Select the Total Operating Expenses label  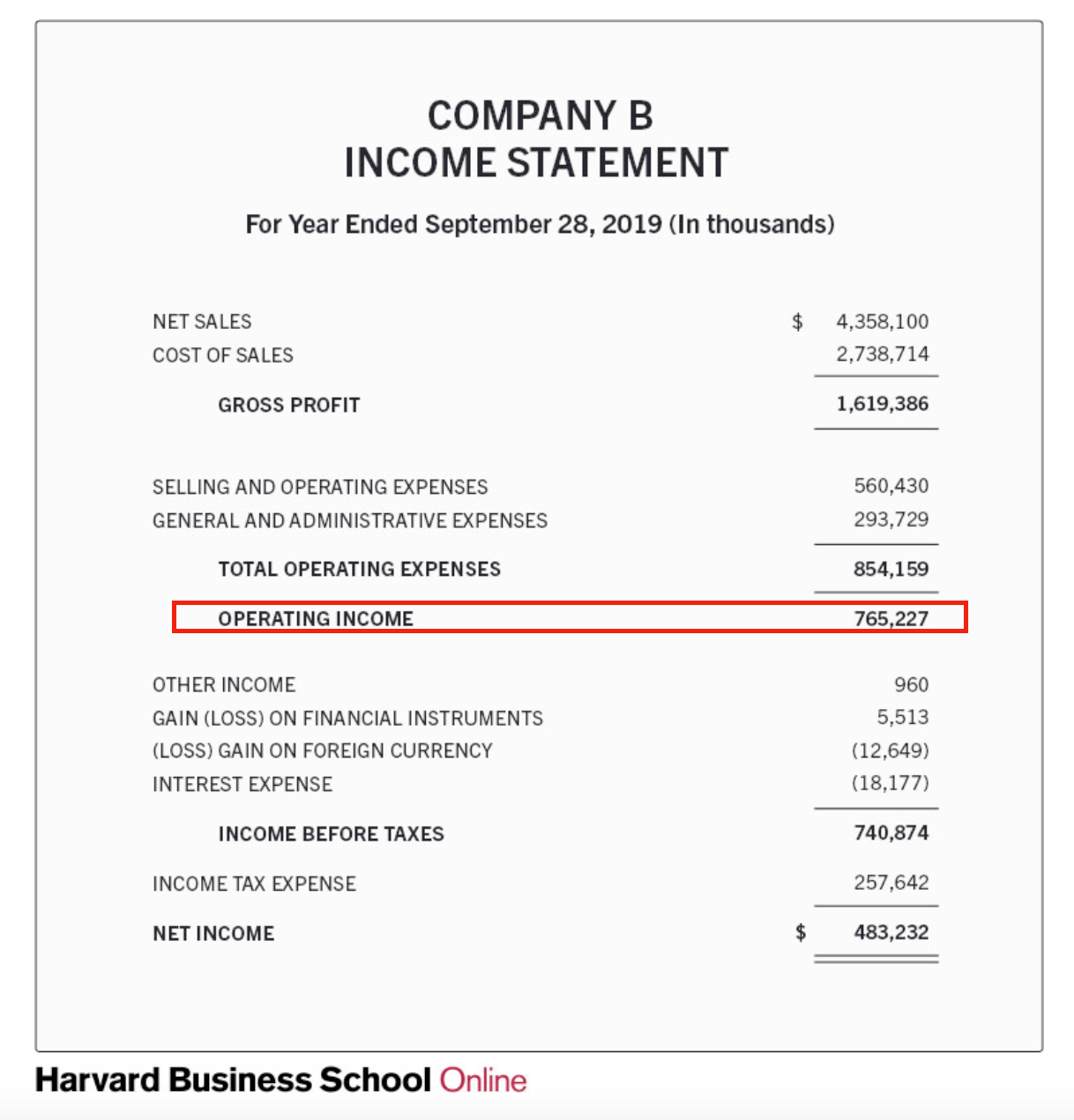[360, 569]
